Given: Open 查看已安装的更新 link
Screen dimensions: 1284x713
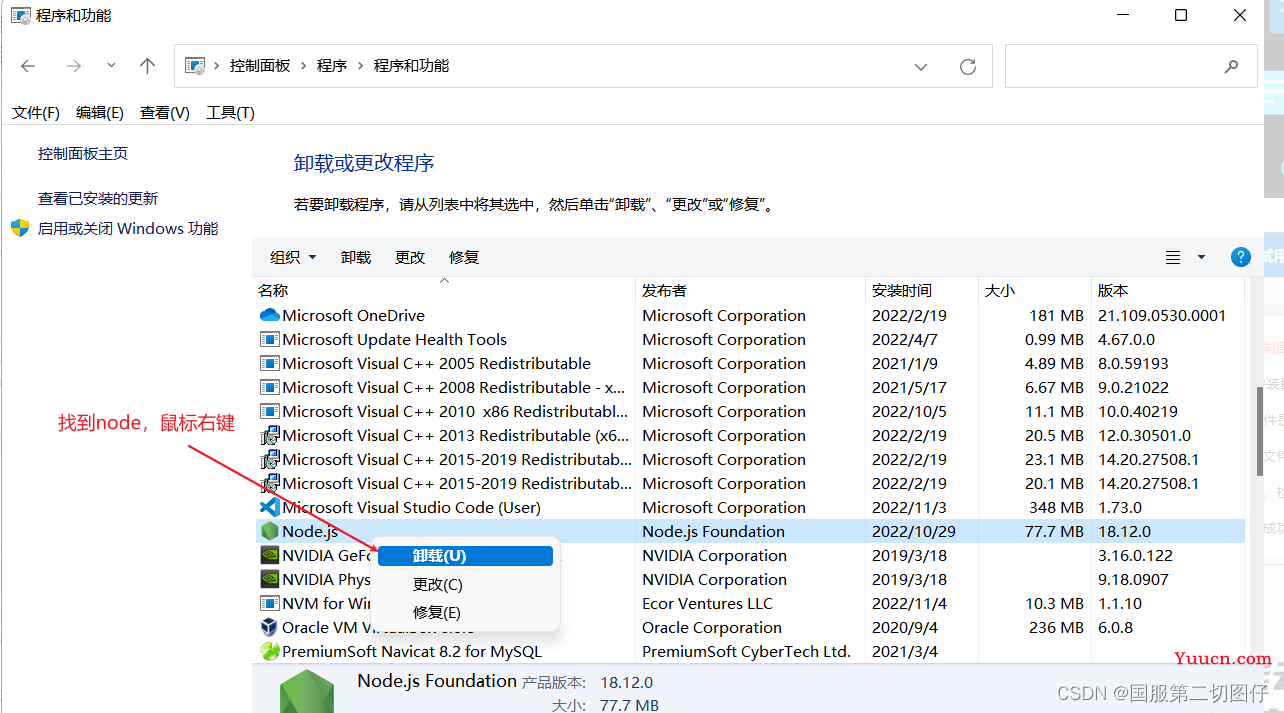Looking at the screenshot, I should pos(98,199).
